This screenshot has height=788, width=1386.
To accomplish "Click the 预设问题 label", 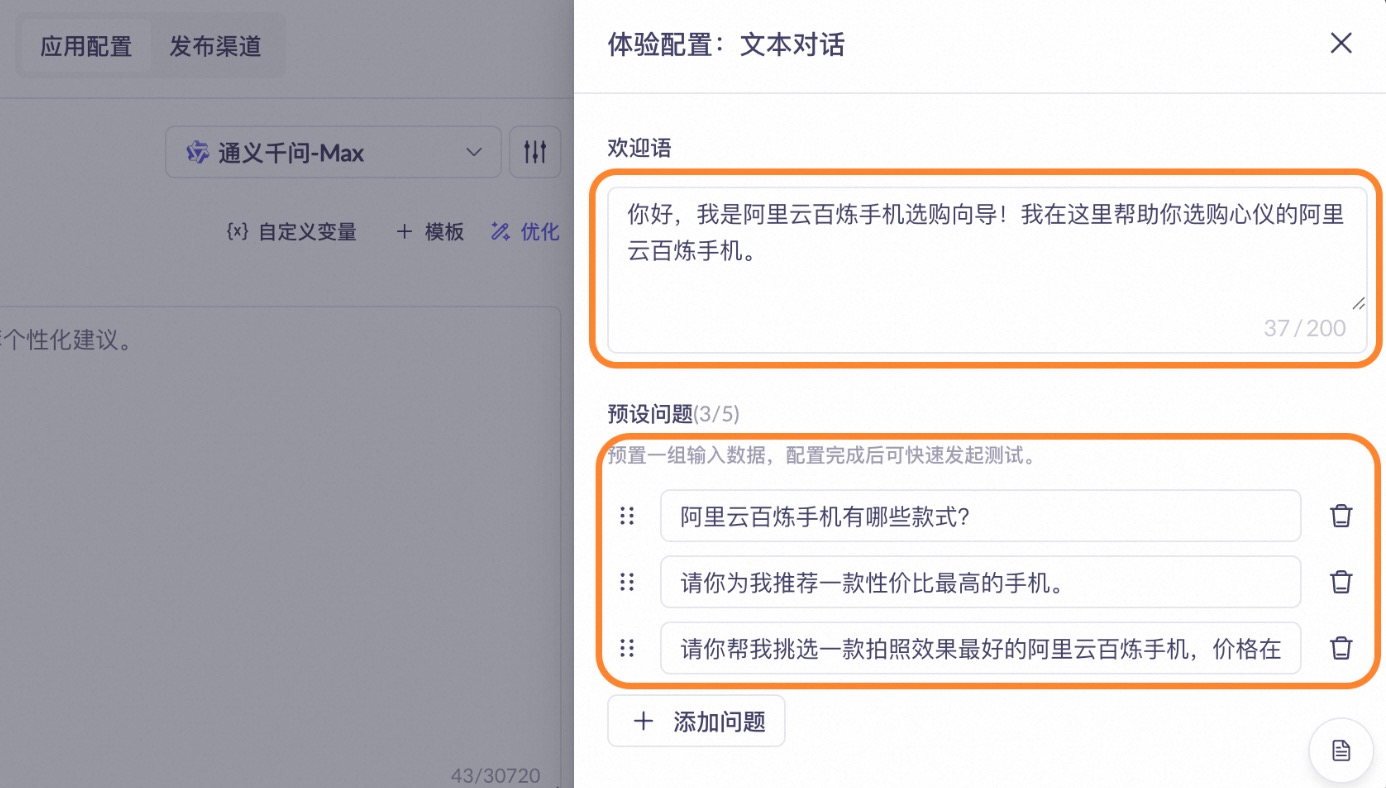I will click(x=650, y=413).
